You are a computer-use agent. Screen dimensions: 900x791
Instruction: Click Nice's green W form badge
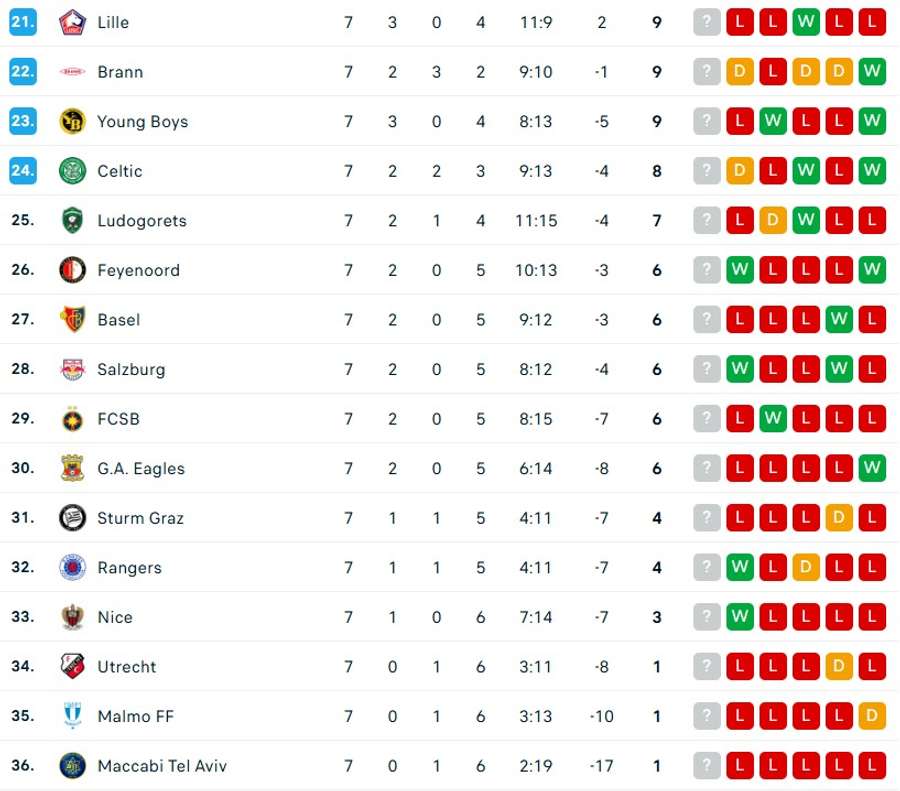click(x=740, y=617)
